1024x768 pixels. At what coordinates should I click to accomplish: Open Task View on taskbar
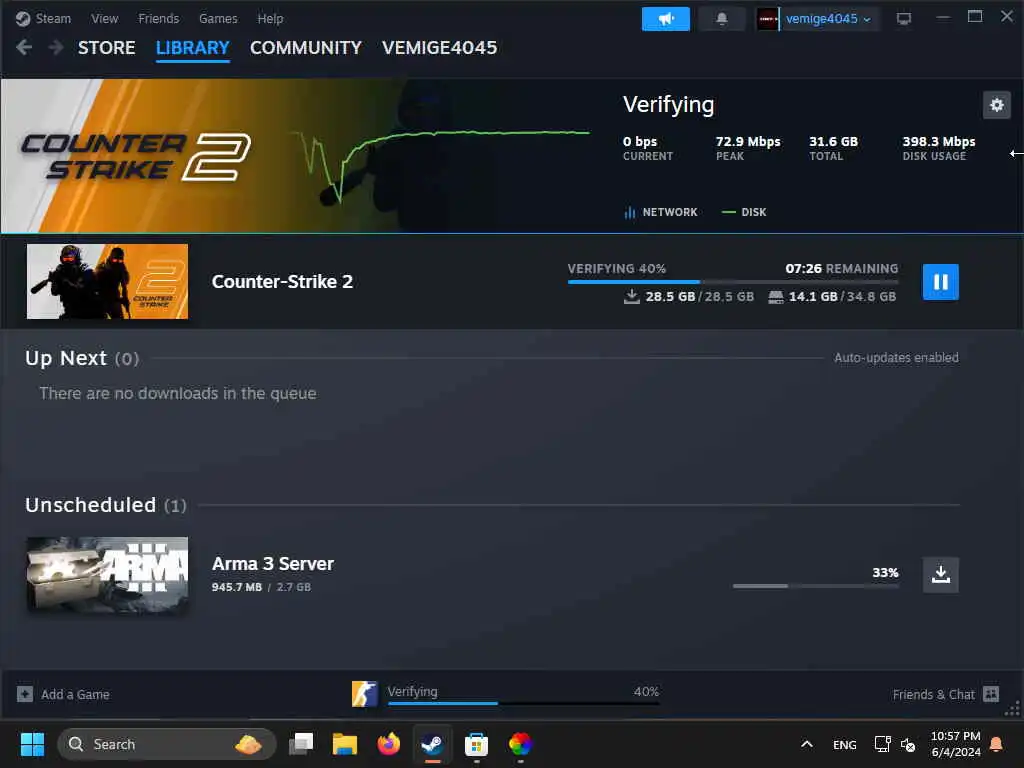point(301,744)
